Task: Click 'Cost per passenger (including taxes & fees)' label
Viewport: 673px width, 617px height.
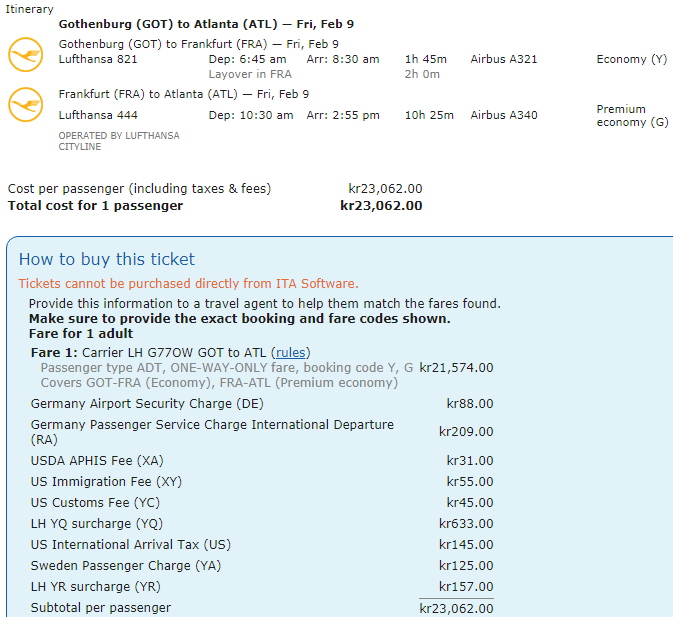Action: click(x=139, y=189)
